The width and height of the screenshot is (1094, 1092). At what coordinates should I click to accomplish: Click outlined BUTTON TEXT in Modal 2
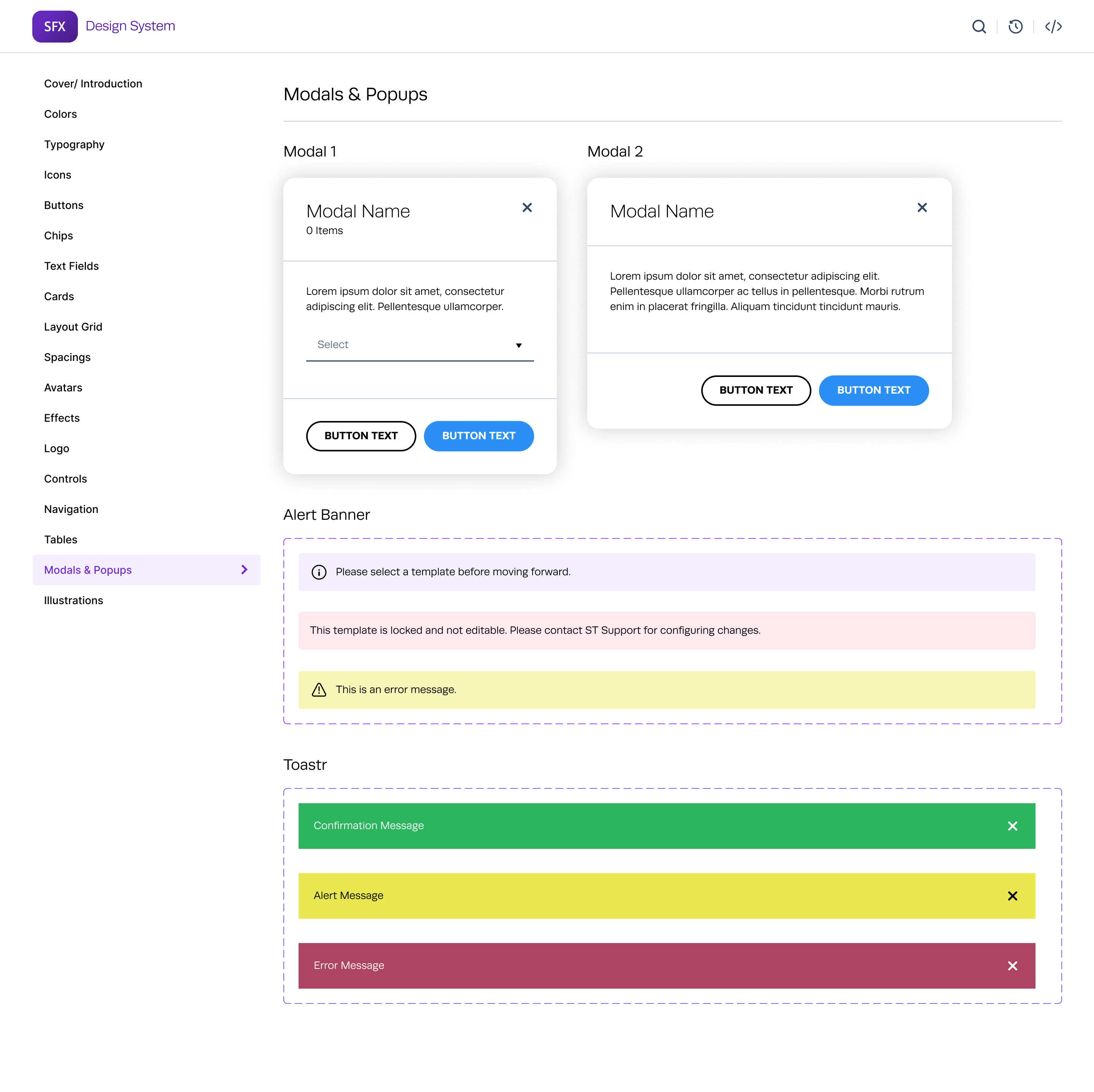click(756, 390)
